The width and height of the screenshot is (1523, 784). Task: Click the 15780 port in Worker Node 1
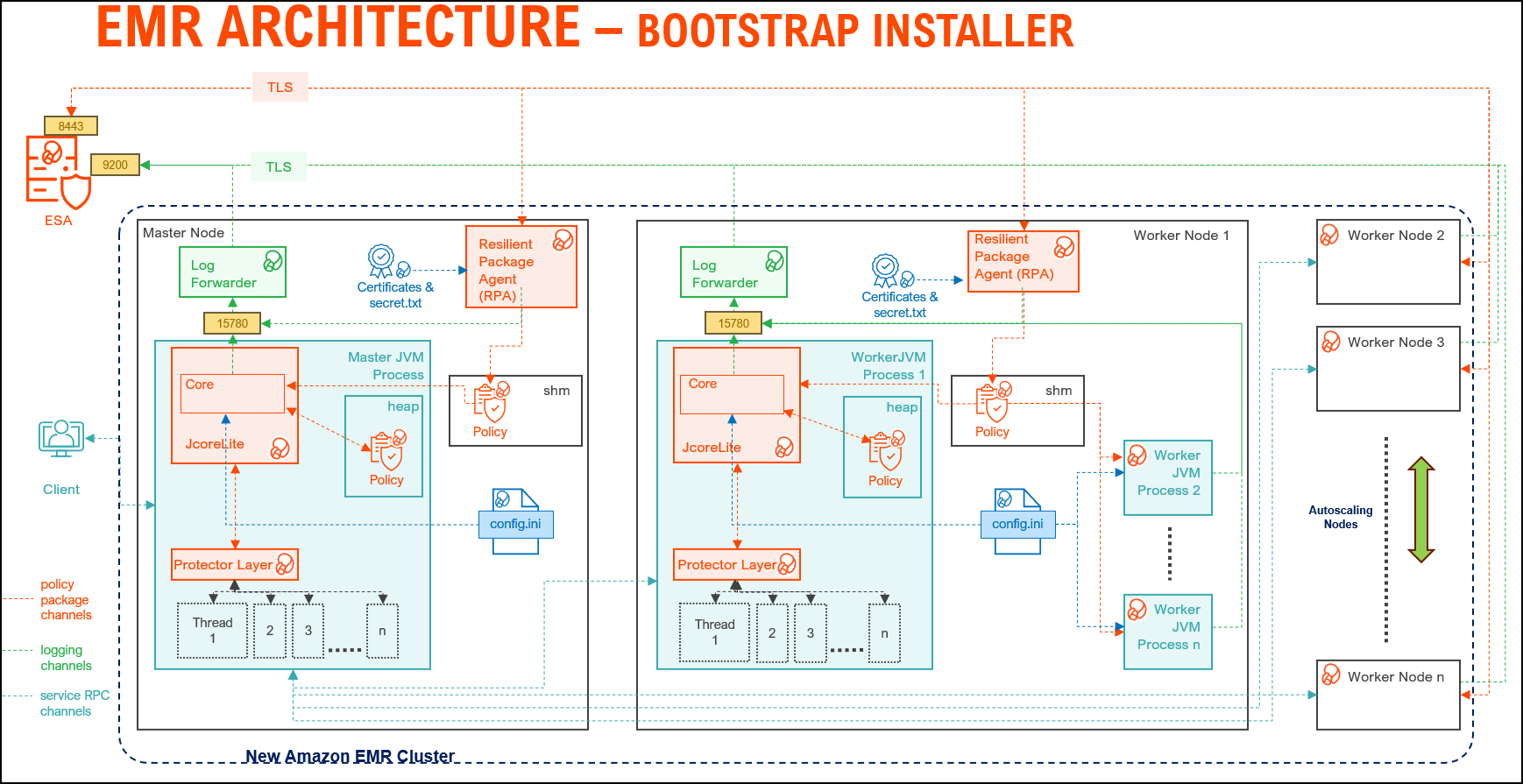[733, 323]
